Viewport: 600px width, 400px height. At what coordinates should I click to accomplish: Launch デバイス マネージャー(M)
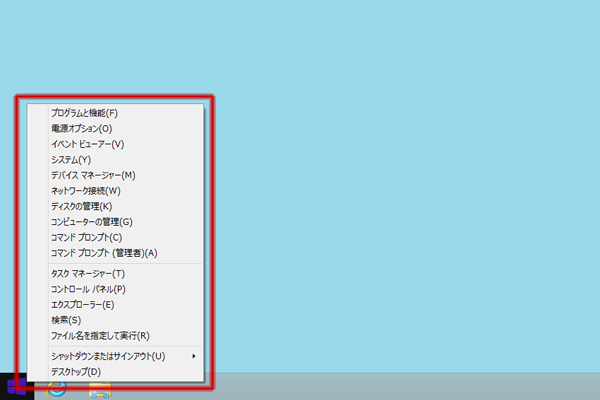[115, 175]
